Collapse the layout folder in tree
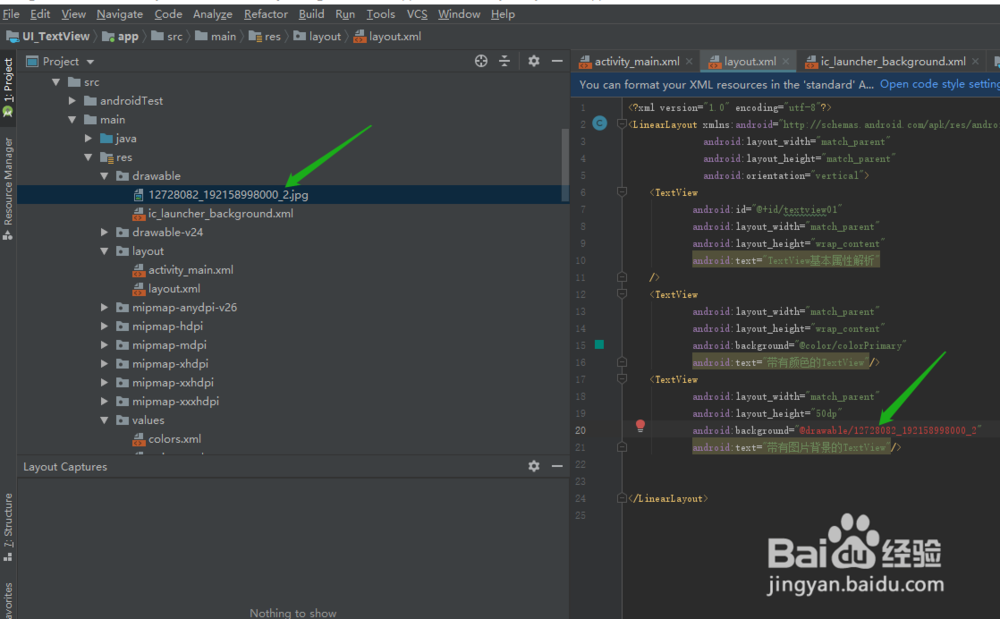The width and height of the screenshot is (1000, 619). (104, 251)
